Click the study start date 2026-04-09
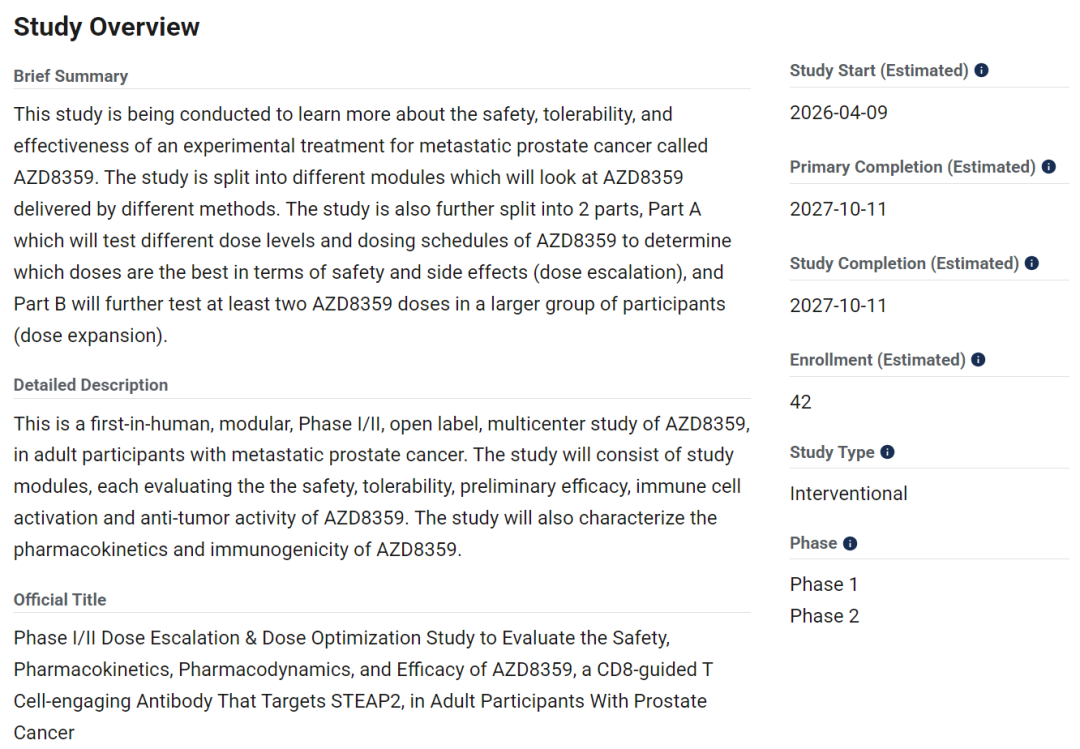Viewport: 1080px width, 749px height. point(838,112)
